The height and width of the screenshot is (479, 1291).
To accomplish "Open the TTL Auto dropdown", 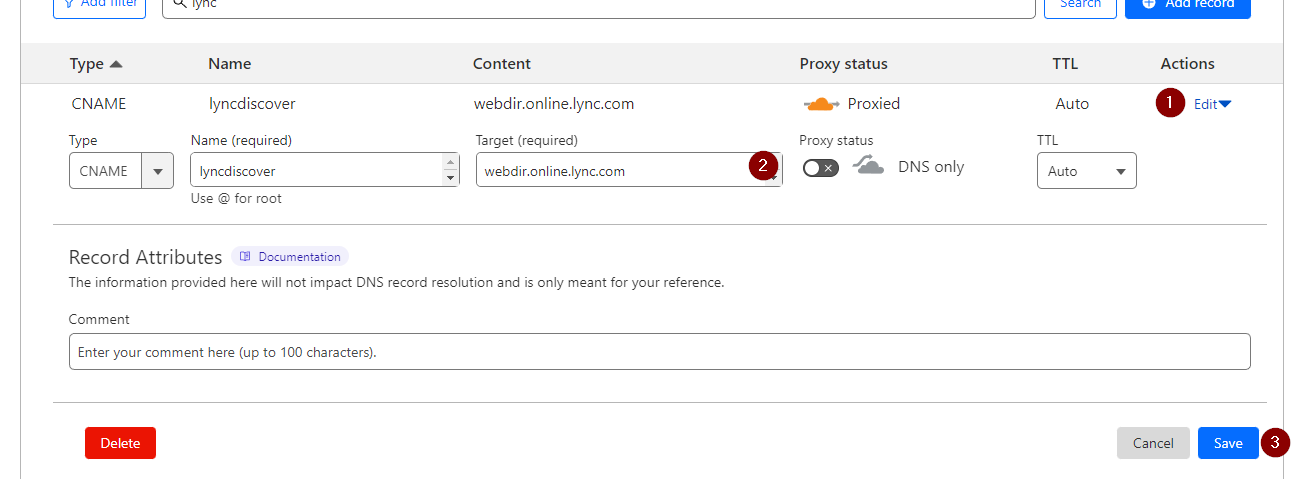I will (x=1086, y=171).
